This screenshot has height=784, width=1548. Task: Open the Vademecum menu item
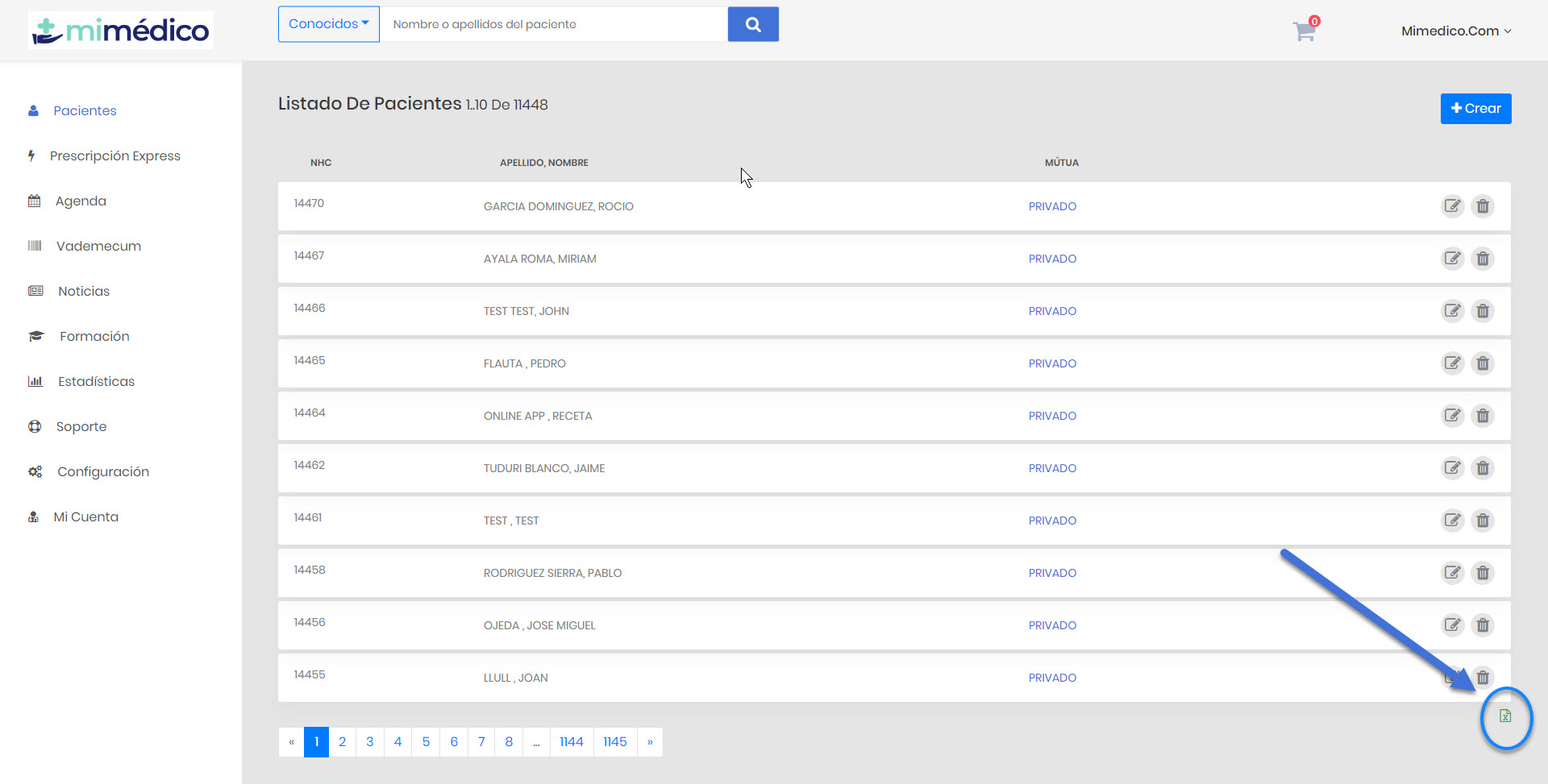pos(98,247)
